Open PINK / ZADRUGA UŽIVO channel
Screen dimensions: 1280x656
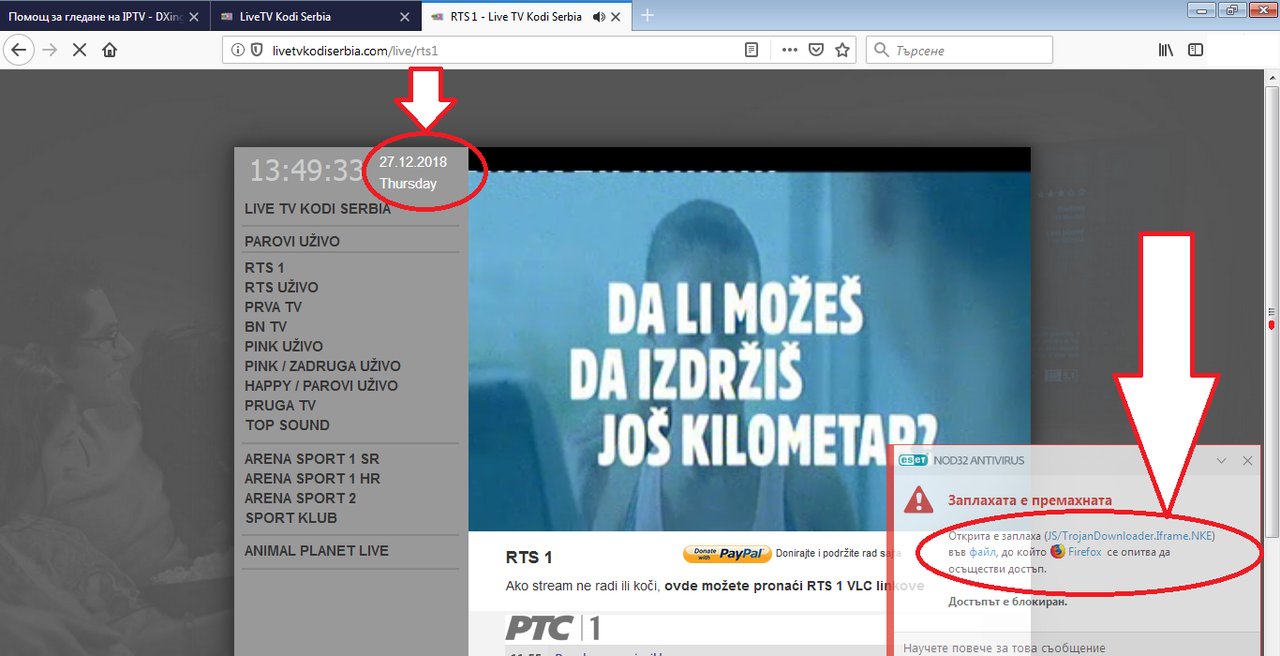click(323, 366)
